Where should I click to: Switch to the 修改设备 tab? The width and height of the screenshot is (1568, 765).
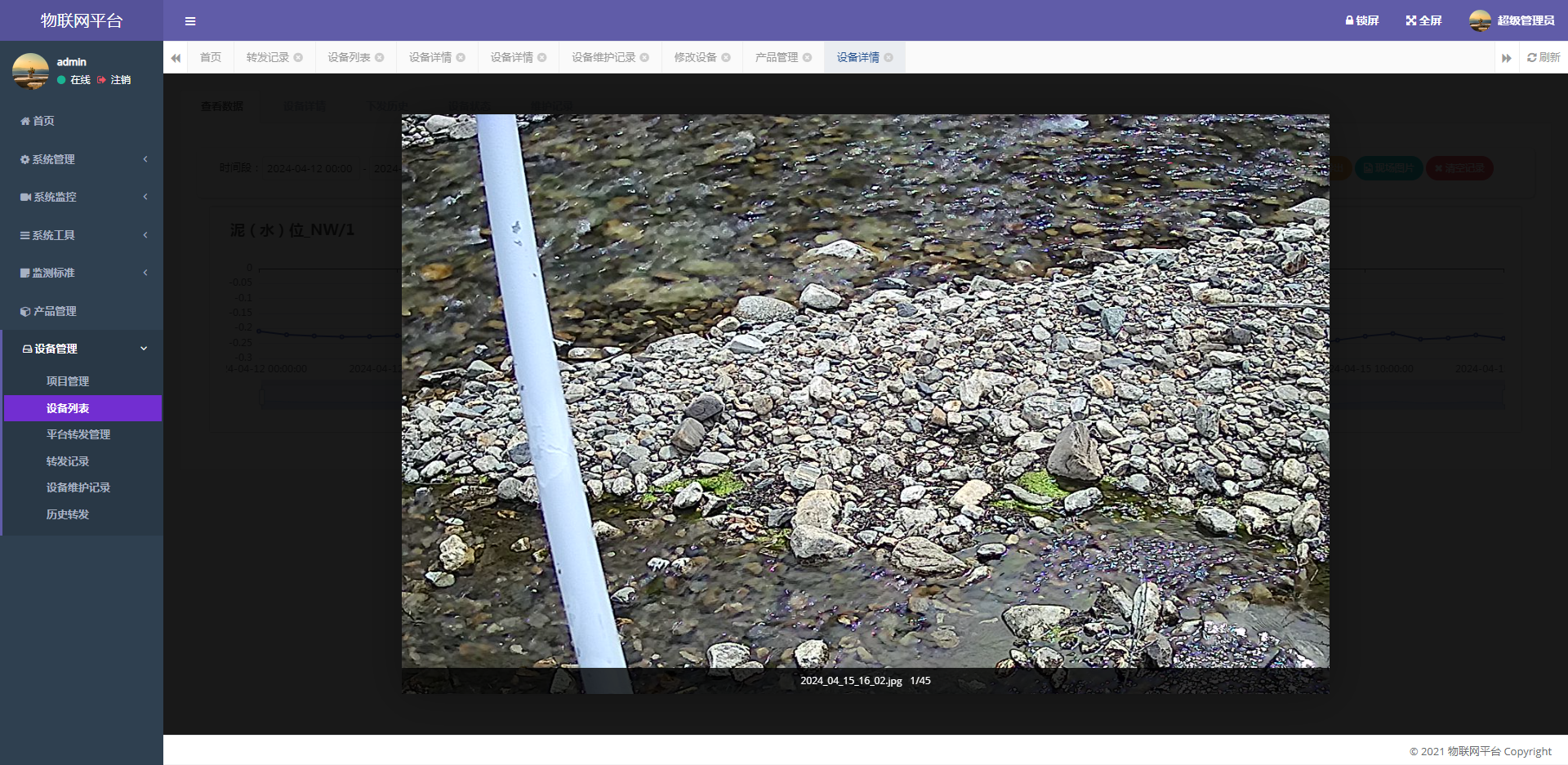pos(695,57)
